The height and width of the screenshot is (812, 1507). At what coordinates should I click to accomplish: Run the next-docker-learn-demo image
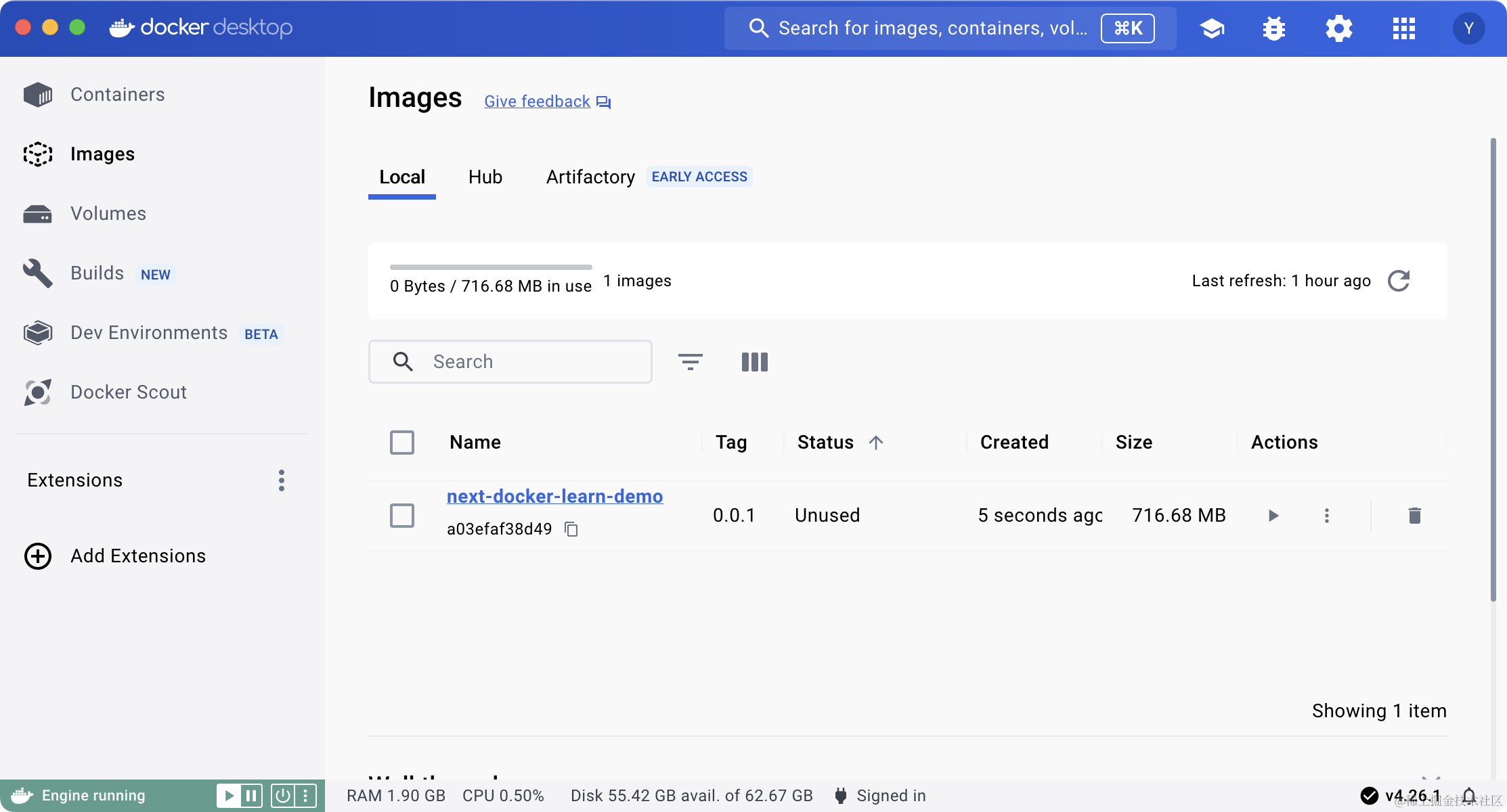click(x=1273, y=516)
